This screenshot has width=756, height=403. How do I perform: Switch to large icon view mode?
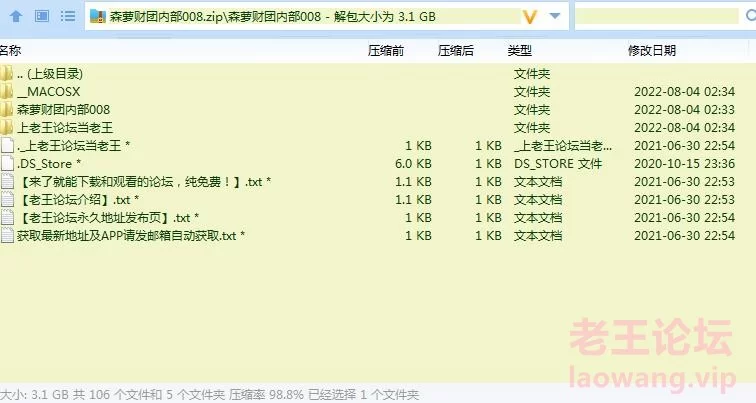[42, 16]
